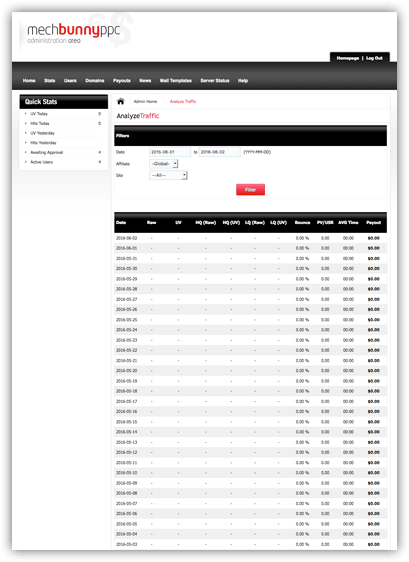Open the Server Status menu

(215, 81)
